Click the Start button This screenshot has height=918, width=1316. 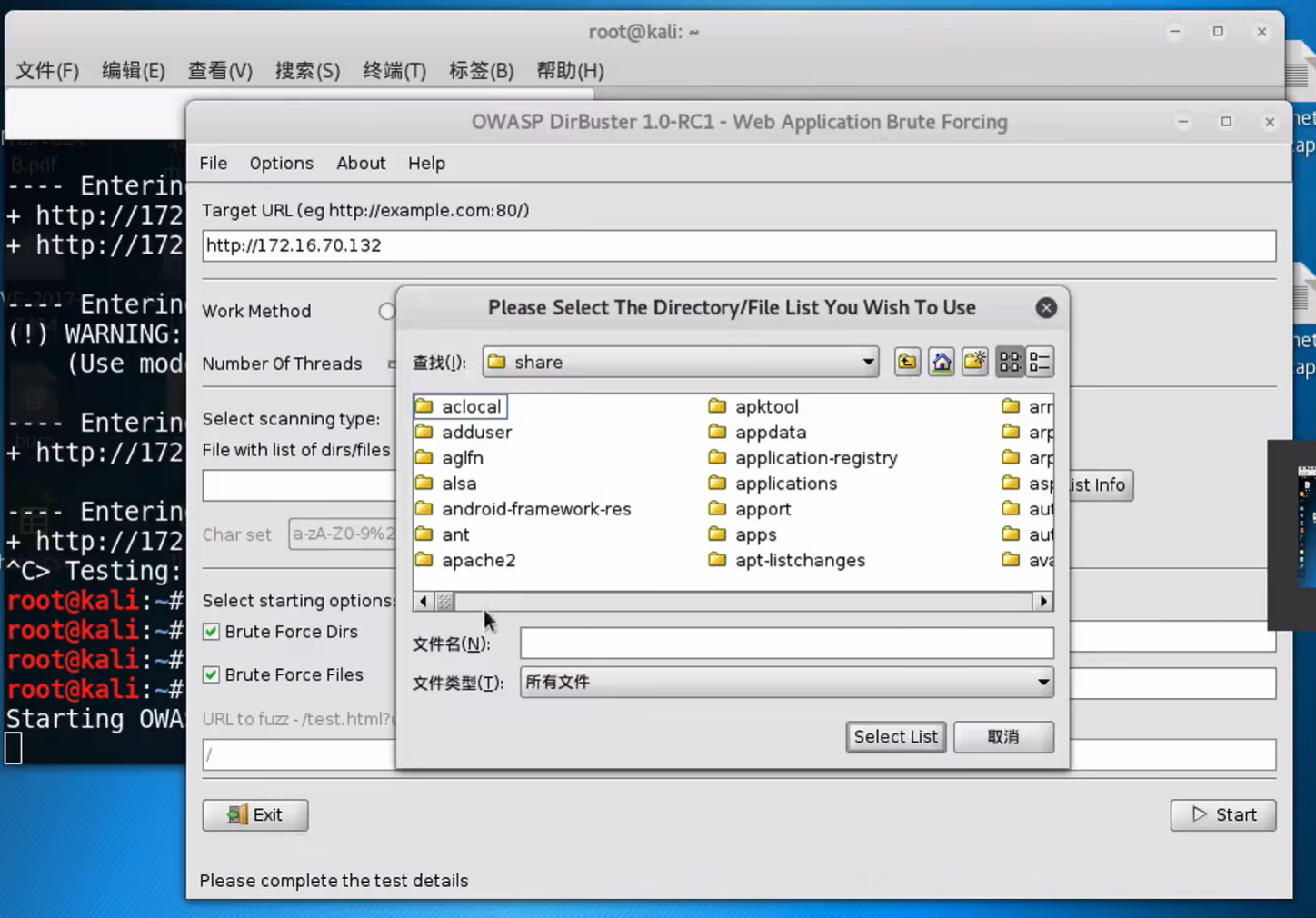(1223, 814)
